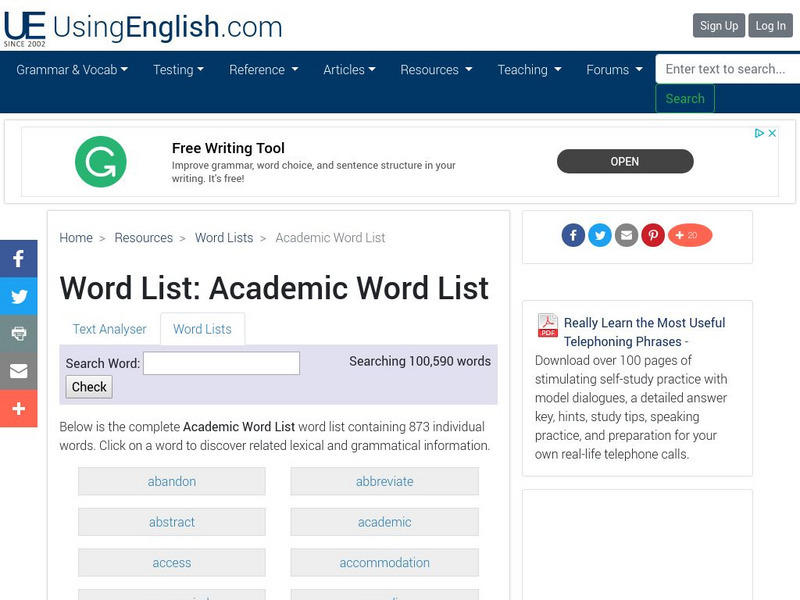
Task: Click the email icon in left sidebar
Action: point(18,371)
